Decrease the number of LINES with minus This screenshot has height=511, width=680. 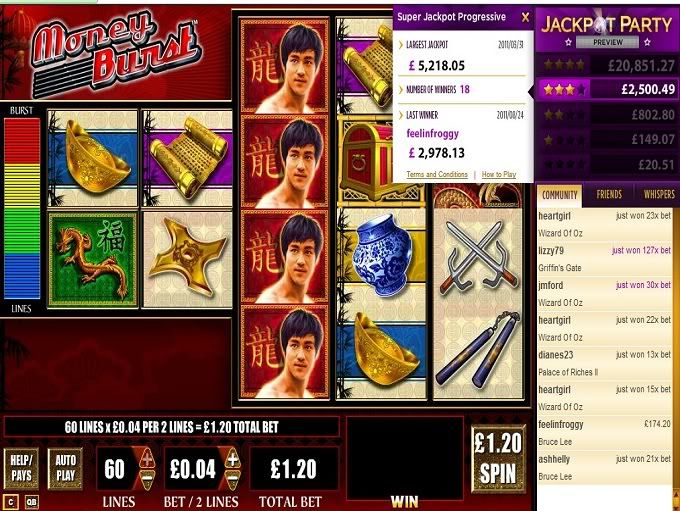tap(147, 478)
